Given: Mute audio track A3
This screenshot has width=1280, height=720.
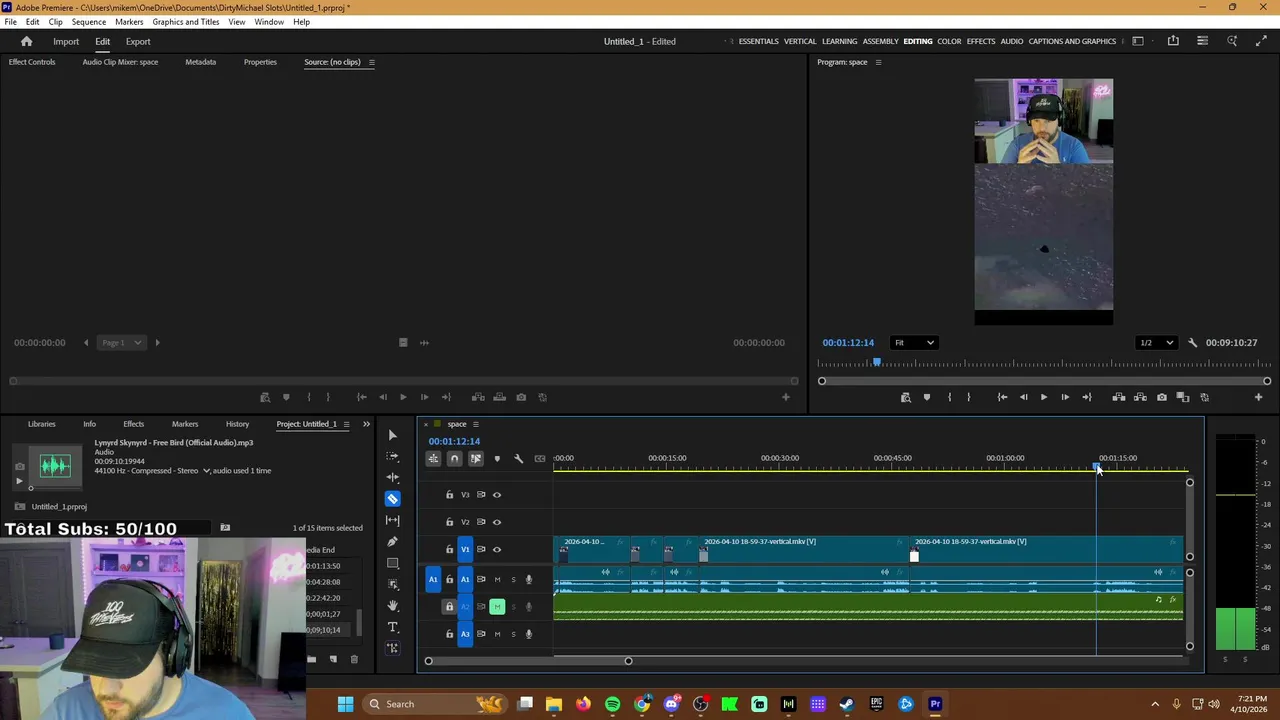Looking at the screenshot, I should [497, 634].
